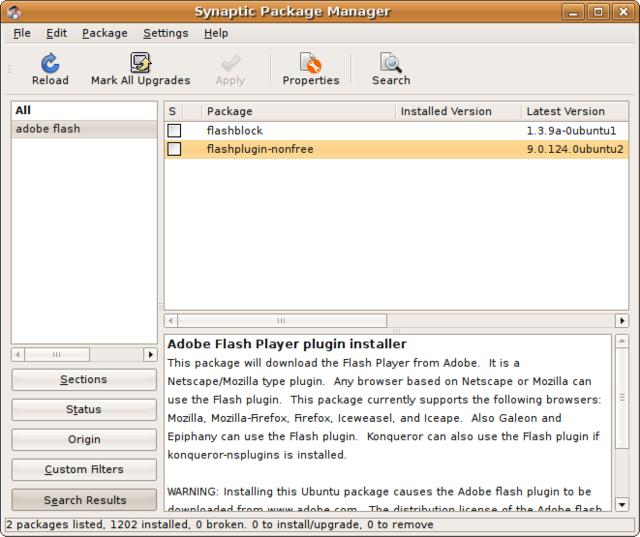
Task: Click left arrow of filter list scrollbar
Action: click(18, 355)
